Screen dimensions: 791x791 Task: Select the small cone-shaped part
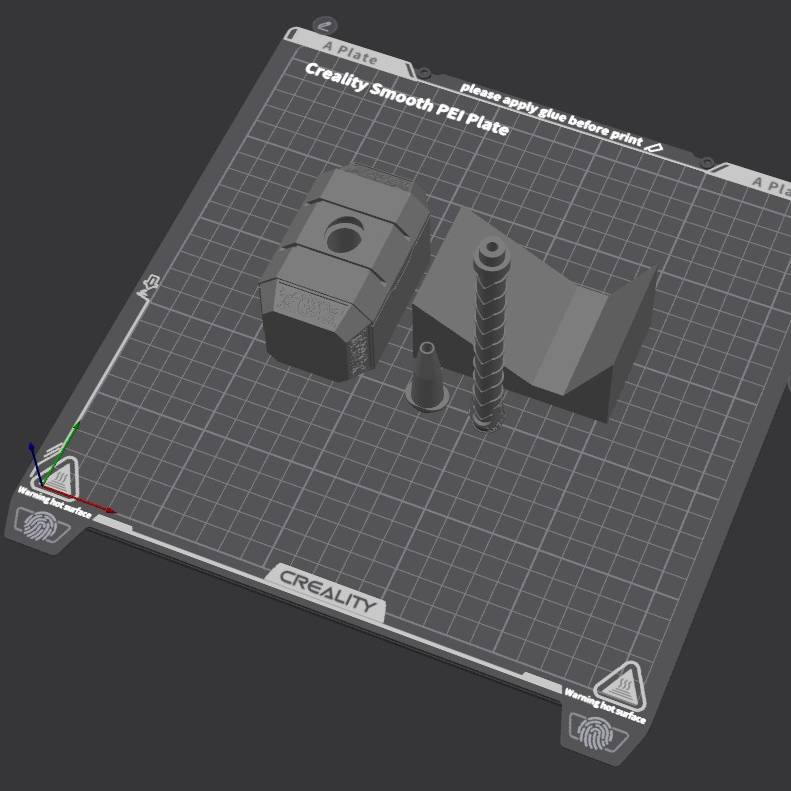point(427,376)
